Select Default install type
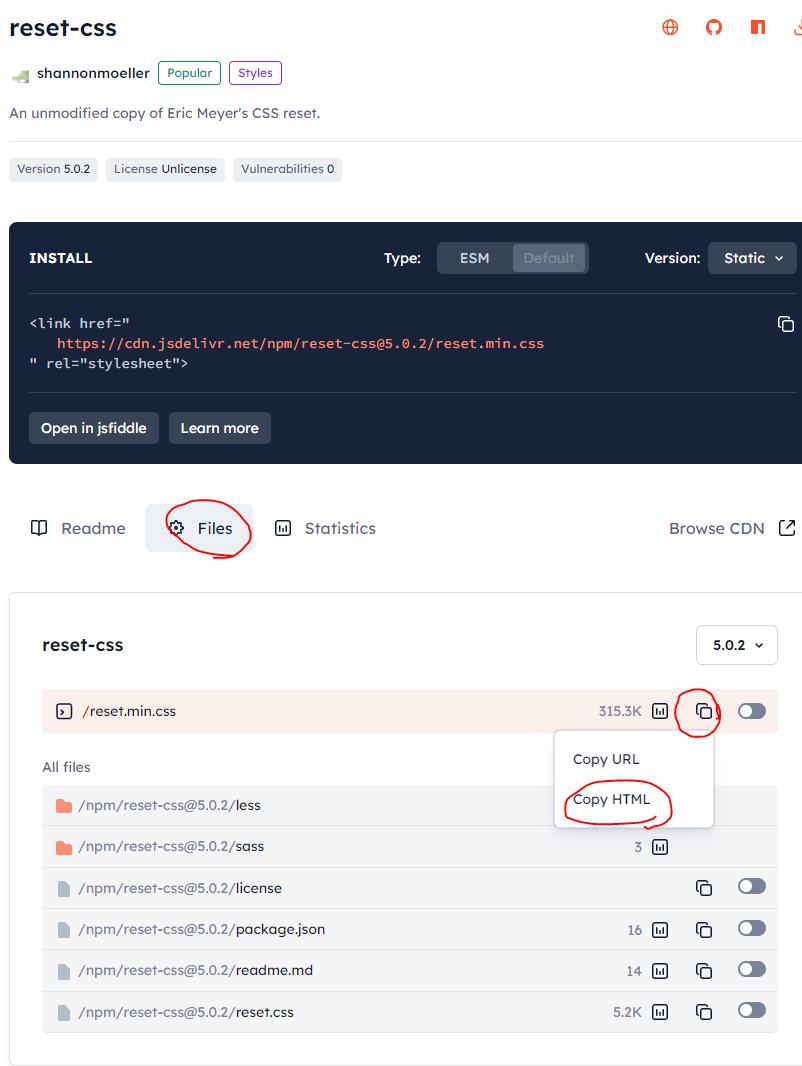 (549, 258)
